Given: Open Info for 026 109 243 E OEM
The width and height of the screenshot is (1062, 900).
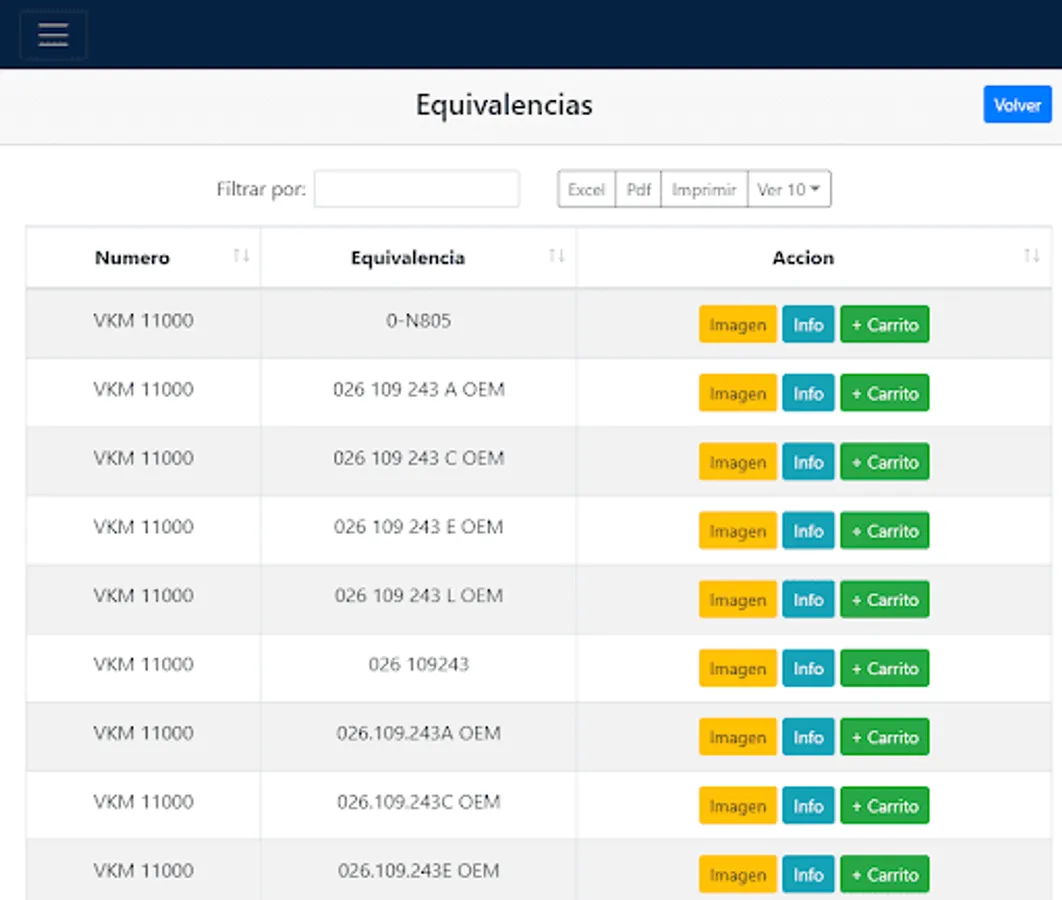Looking at the screenshot, I should pos(808,530).
